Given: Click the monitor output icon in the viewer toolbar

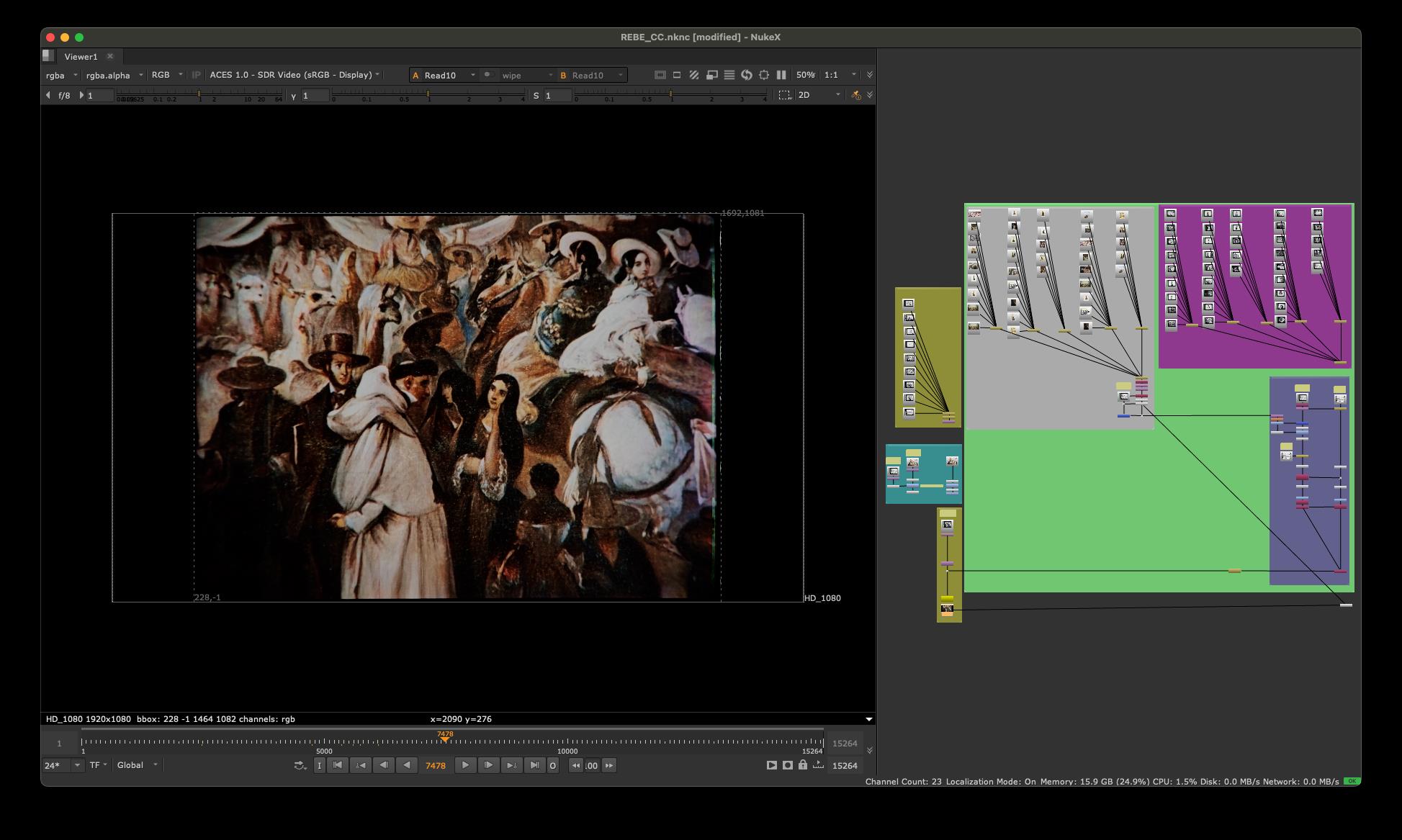Looking at the screenshot, I should (713, 75).
